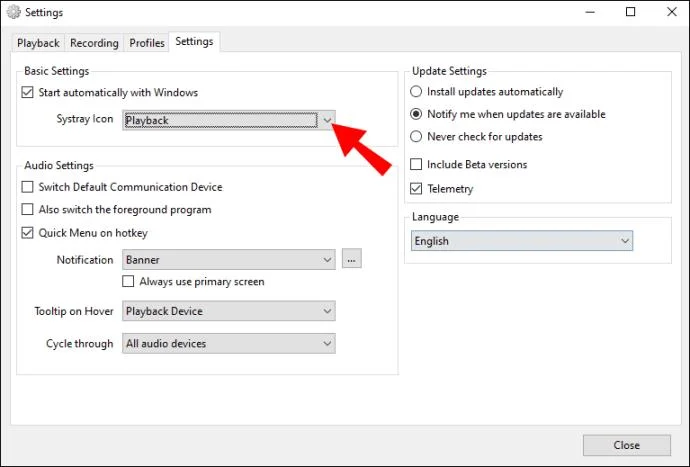Expand the Tooltip on Hover dropdown

point(229,311)
